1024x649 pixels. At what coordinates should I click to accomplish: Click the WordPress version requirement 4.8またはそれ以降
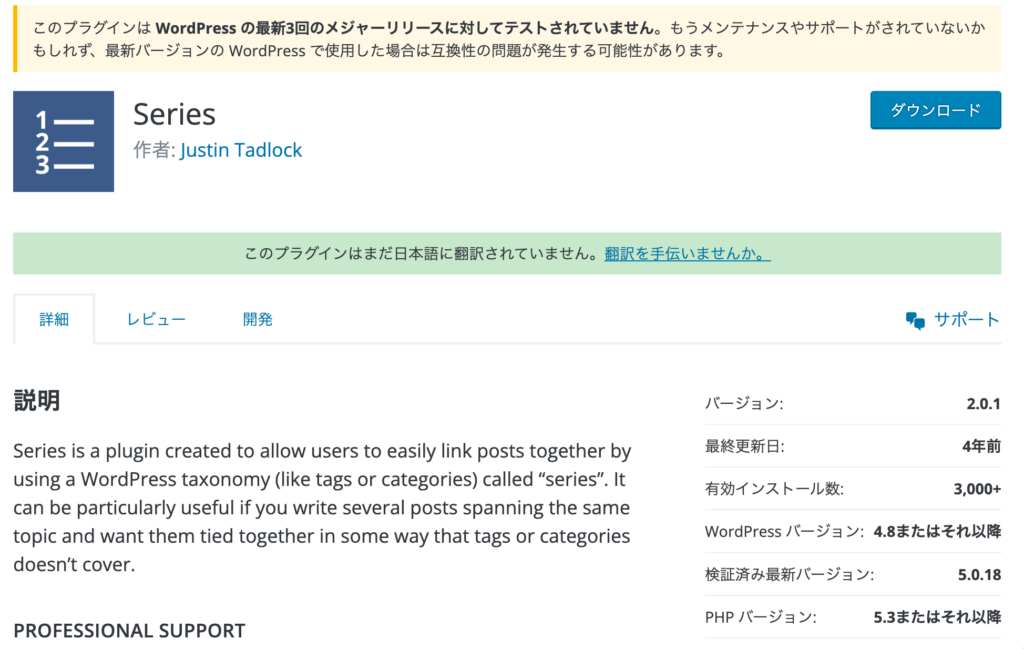937,531
